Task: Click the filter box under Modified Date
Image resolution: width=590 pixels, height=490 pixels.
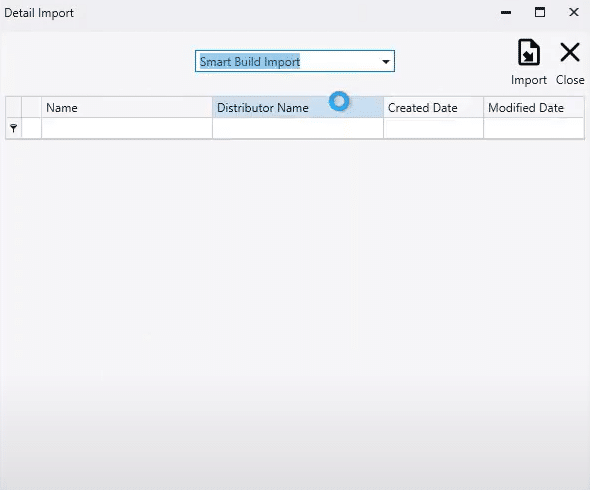Action: pos(534,128)
